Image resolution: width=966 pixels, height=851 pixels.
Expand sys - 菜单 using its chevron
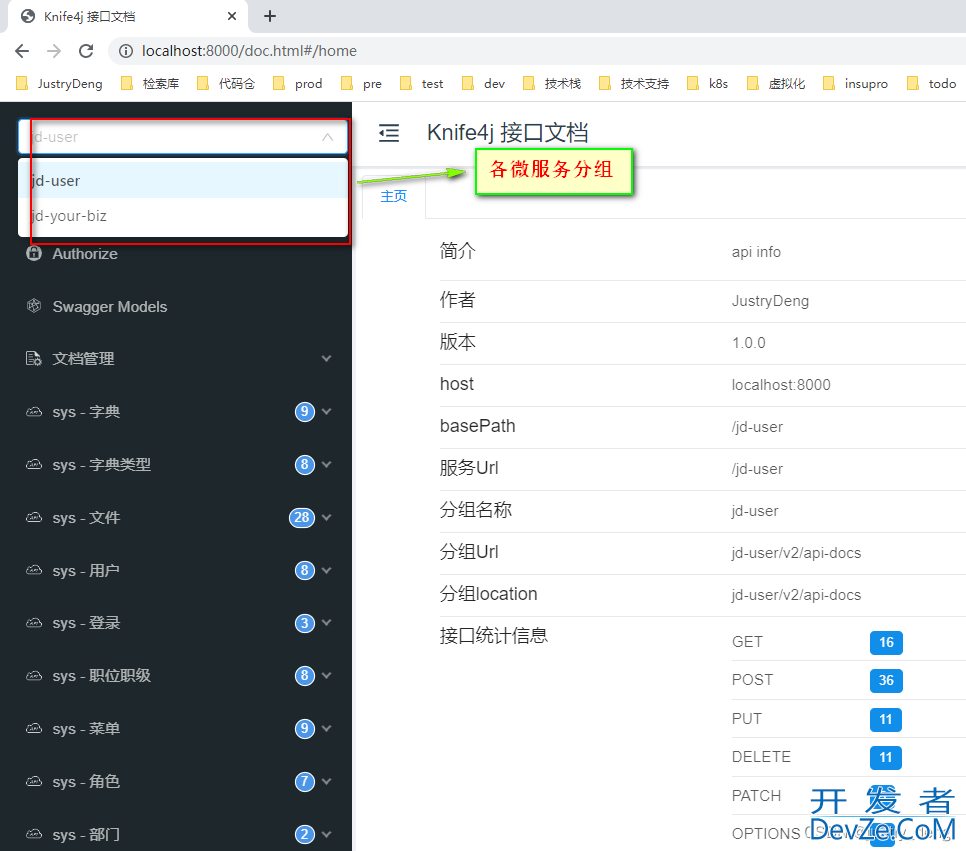(x=327, y=729)
